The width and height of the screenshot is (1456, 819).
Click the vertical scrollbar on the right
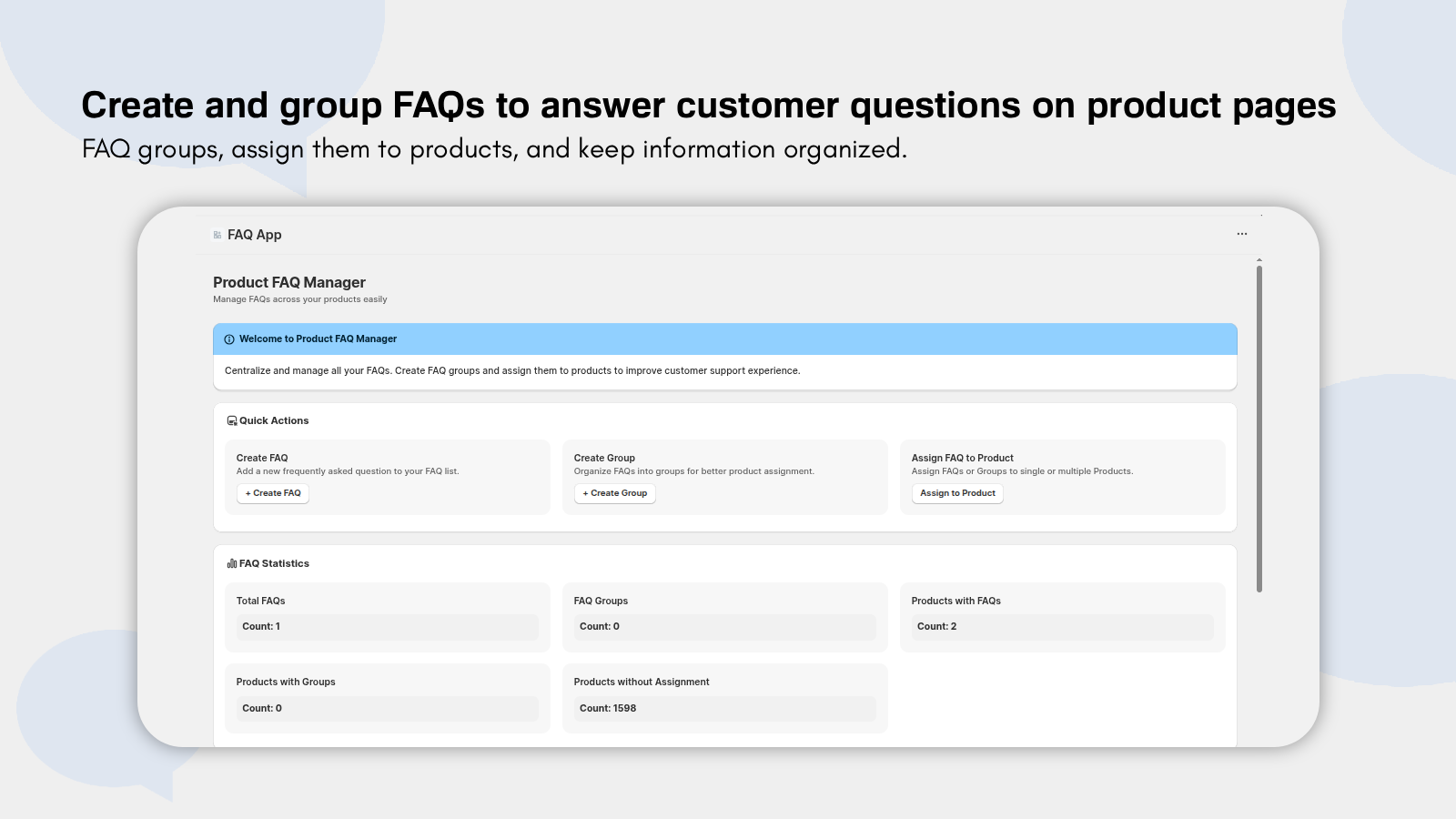[x=1259, y=428]
